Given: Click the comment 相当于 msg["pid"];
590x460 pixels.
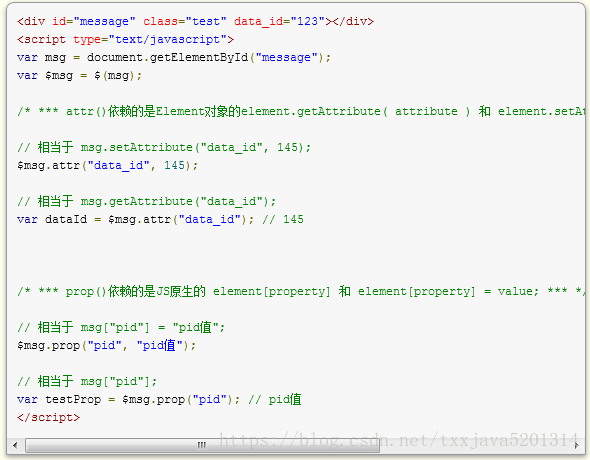Looking at the screenshot, I should [87, 382].
